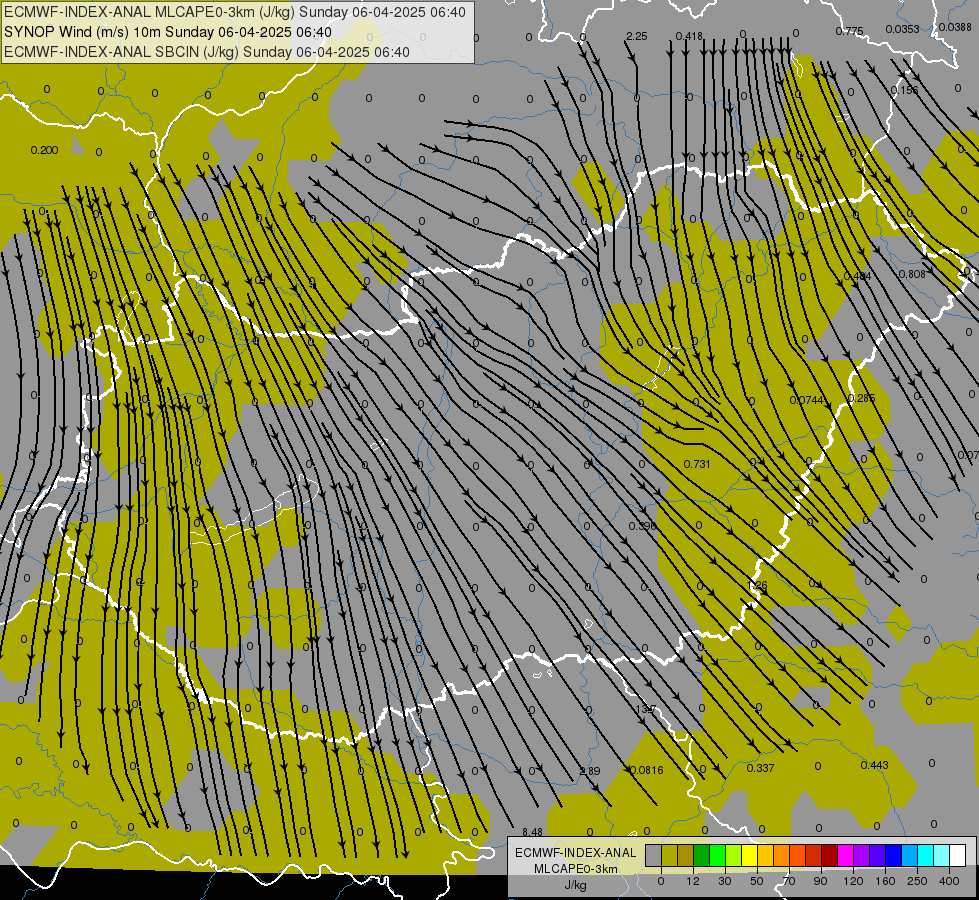Click the legend title 'ECMWF-INDEX-ANAL' at the bottom
The image size is (979, 900).
[x=576, y=853]
